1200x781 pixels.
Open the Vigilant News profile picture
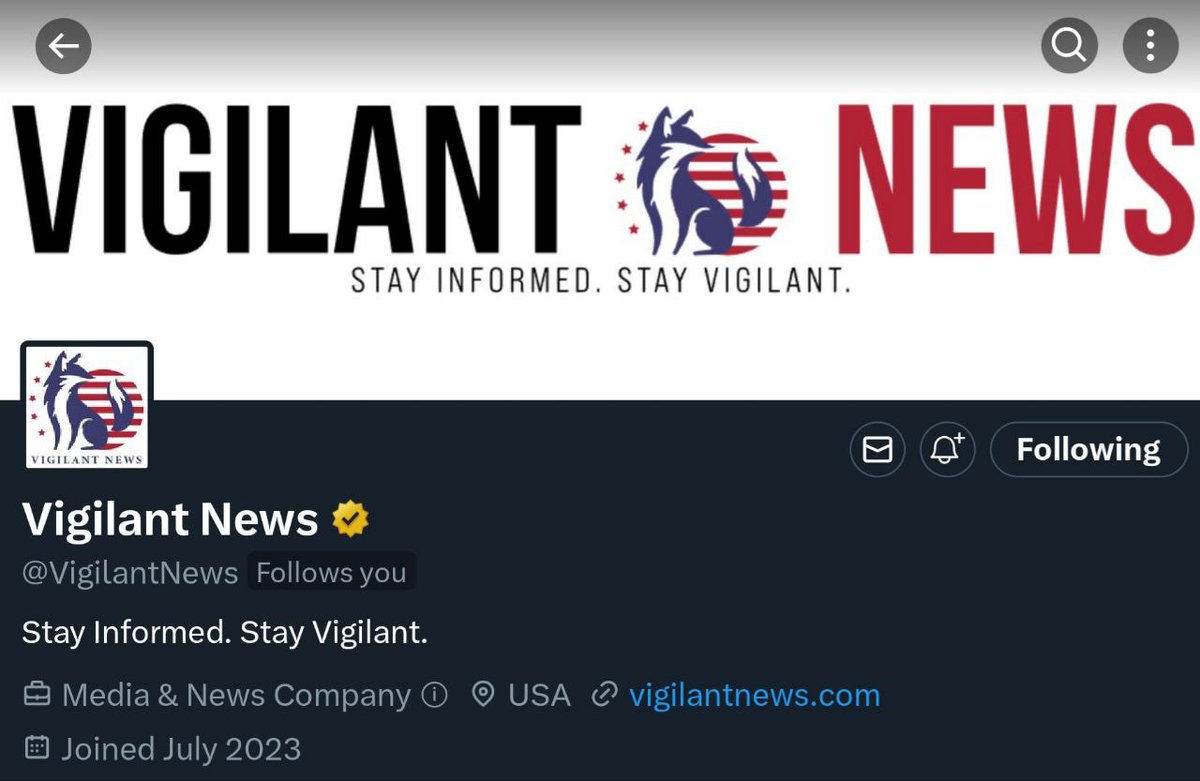click(86, 405)
